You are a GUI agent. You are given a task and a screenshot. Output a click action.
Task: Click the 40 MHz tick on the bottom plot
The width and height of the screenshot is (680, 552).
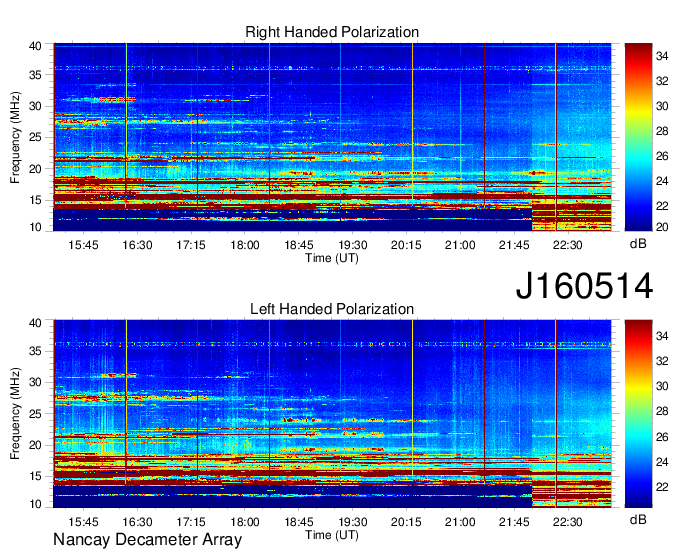35,323
